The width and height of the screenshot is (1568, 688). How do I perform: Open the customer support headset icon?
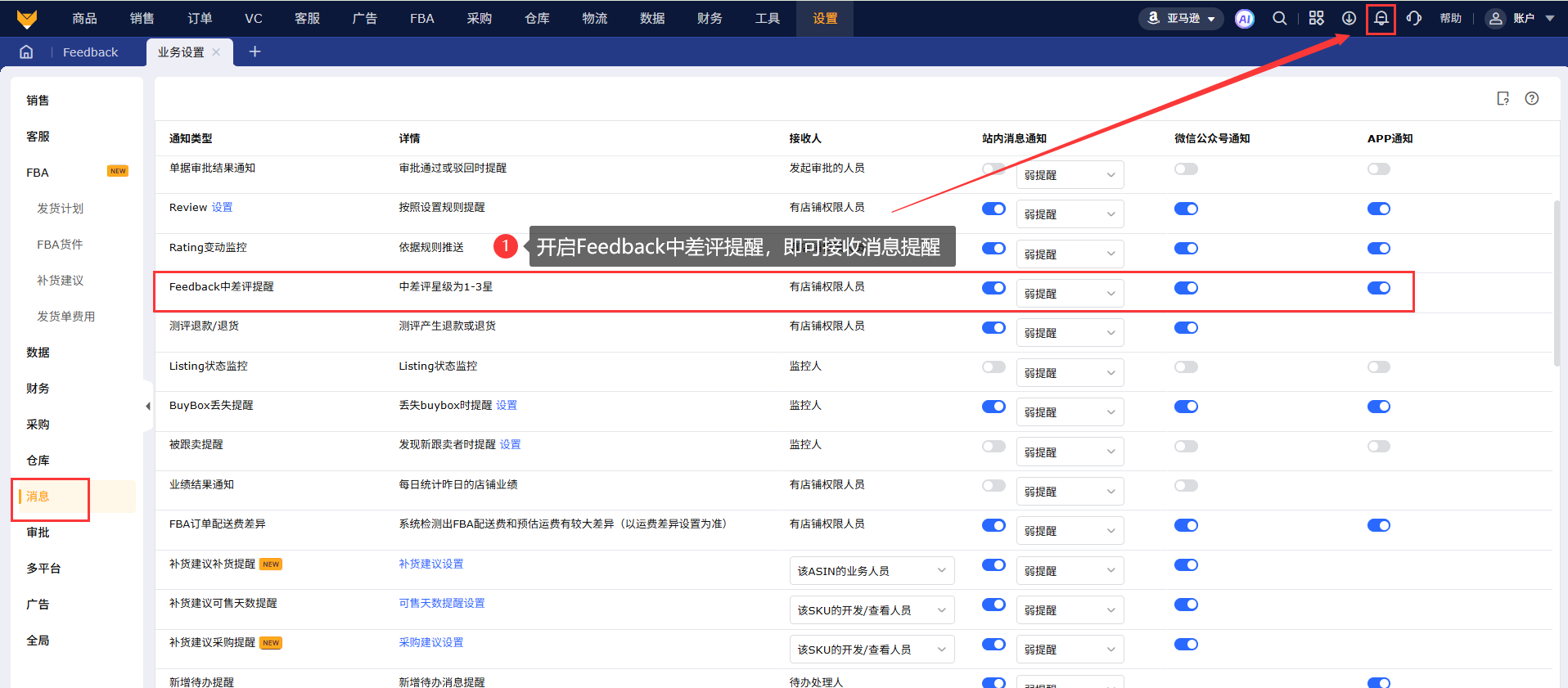coord(1413,18)
